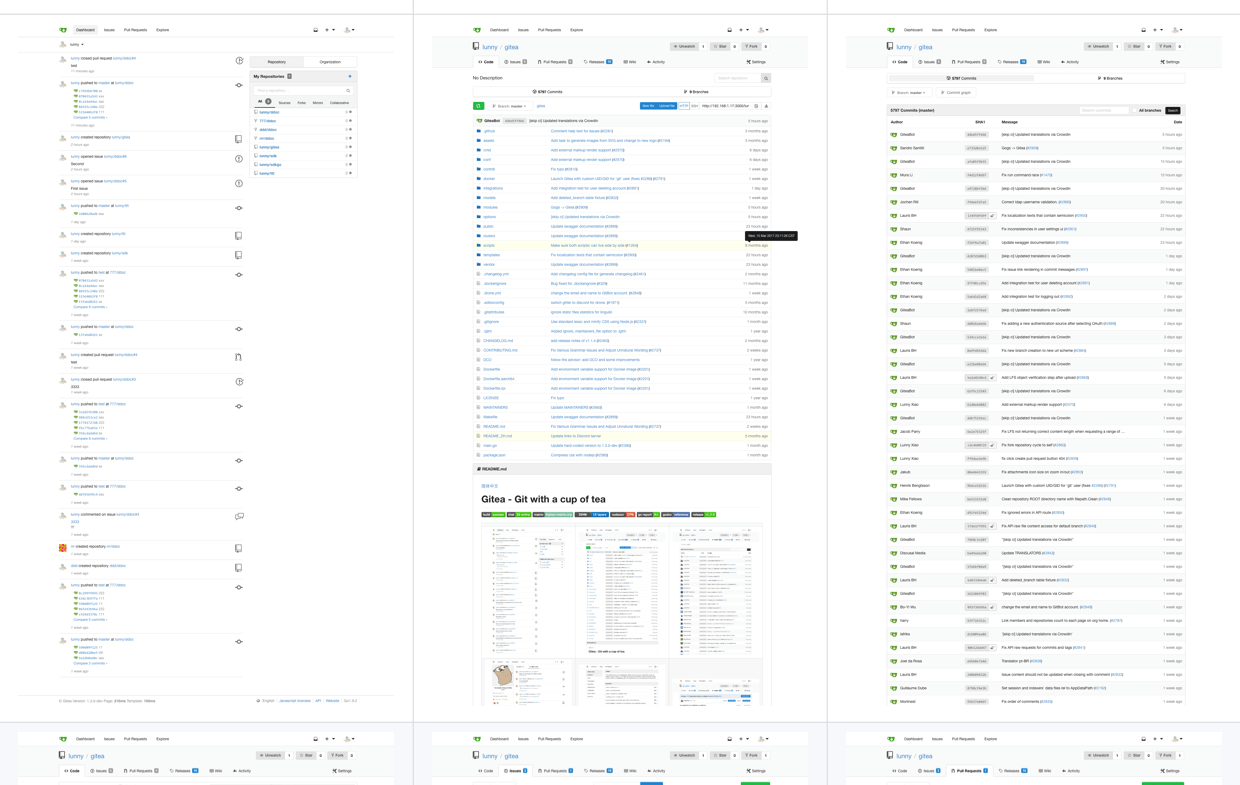Click 5787 Commits on code page
The width and height of the screenshot is (1240, 785).
(x=548, y=92)
